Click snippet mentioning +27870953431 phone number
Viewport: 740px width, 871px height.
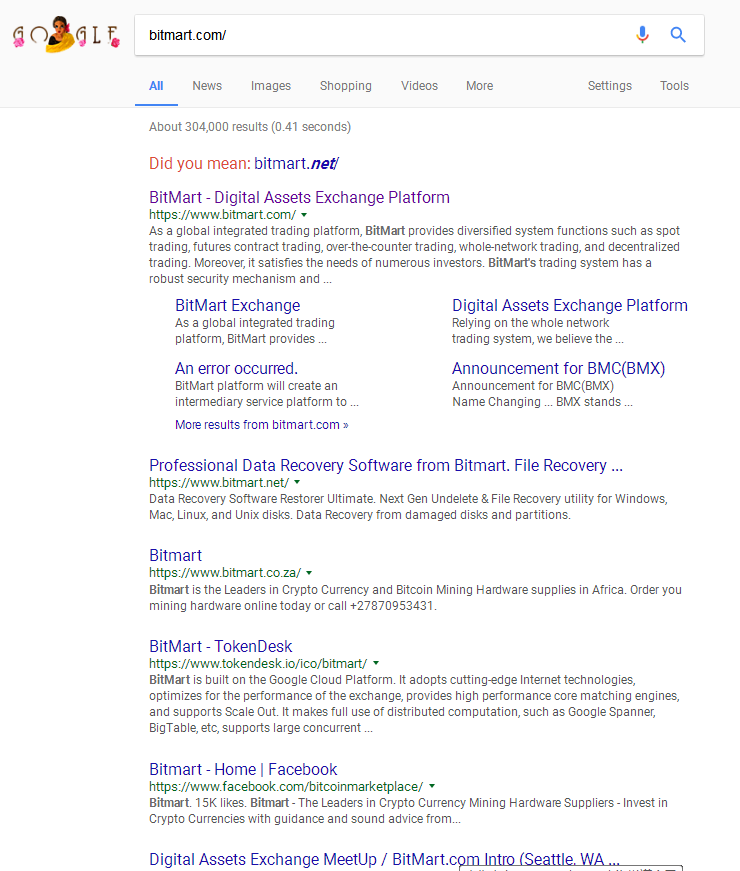[x=415, y=598]
